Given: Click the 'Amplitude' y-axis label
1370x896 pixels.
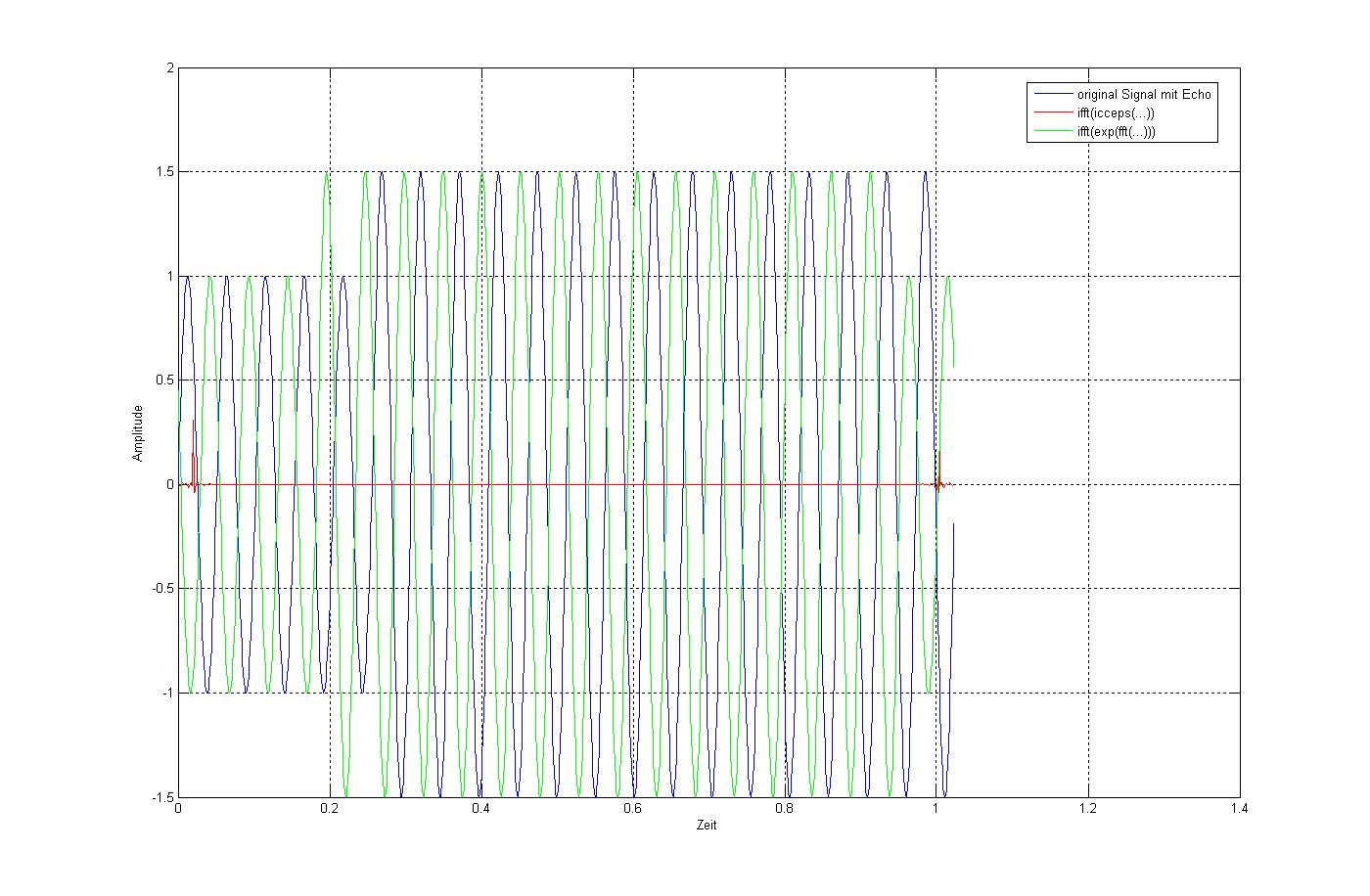Looking at the screenshot, I should pos(139,432).
